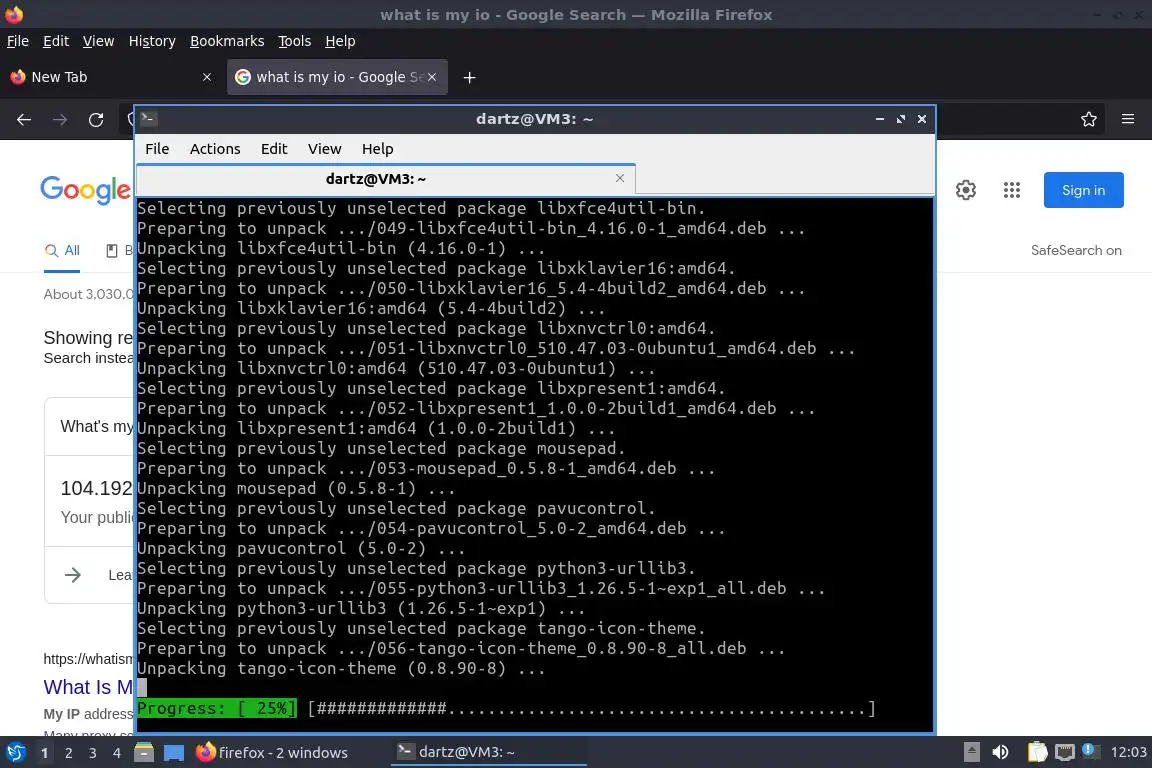Image resolution: width=1152 pixels, height=768 pixels.
Task: Click 'Unpacking mousepad (0.5.8-1)' line in terminal
Action: tap(296, 489)
